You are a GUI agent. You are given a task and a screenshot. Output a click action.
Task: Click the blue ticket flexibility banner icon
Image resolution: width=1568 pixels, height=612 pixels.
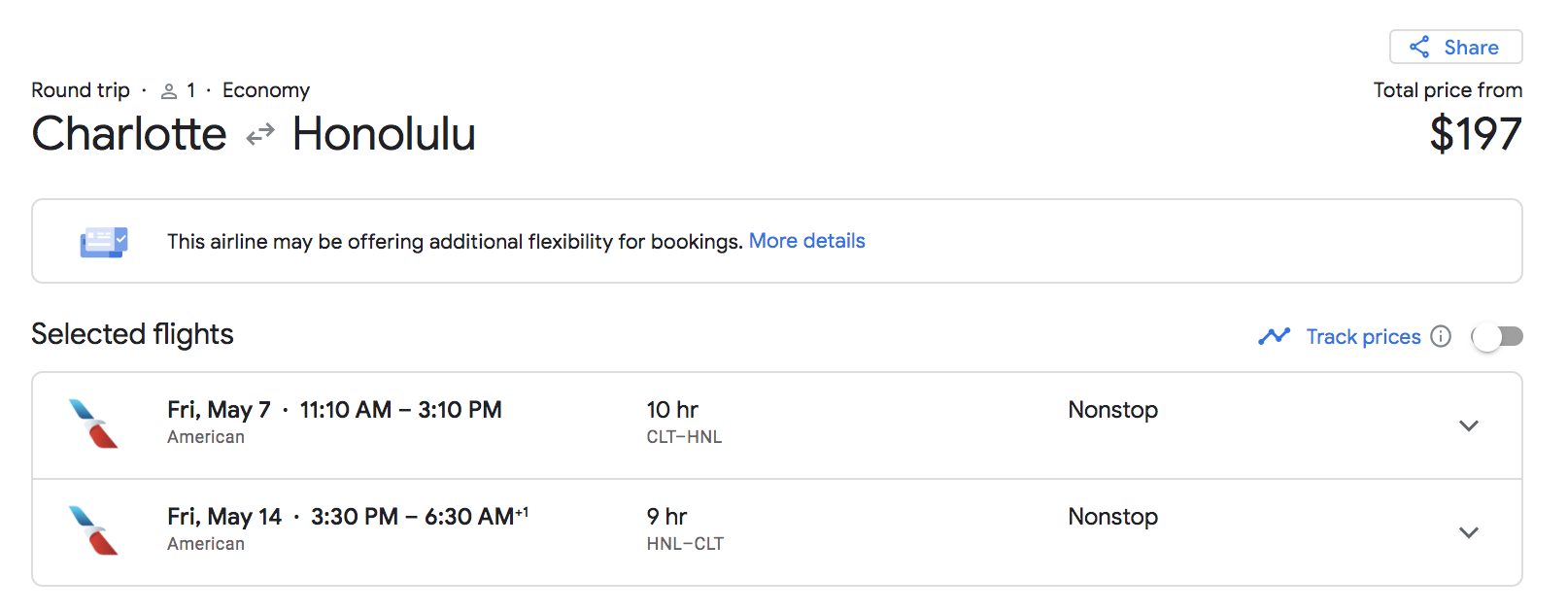tap(102, 241)
